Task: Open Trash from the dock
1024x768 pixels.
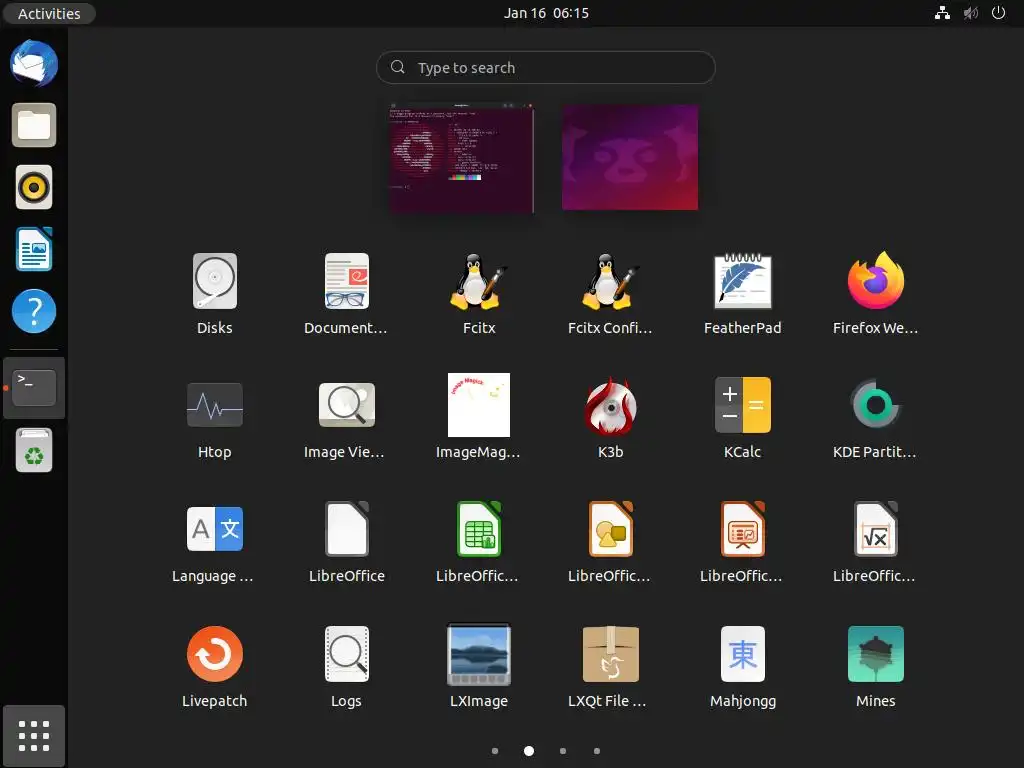Action: pos(34,450)
